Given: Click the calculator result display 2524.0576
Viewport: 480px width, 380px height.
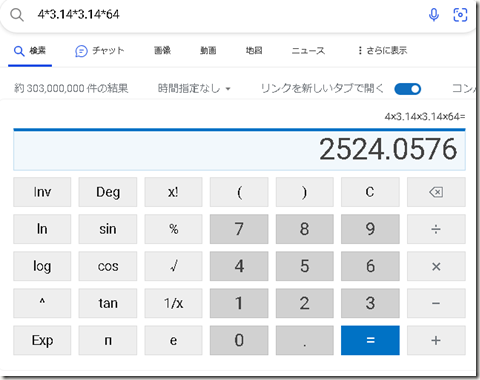Looking at the screenshot, I should pyautogui.click(x=239, y=150).
